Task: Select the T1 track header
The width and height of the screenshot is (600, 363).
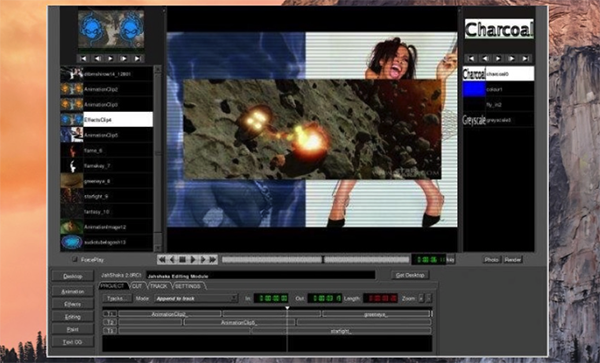Action: [110, 314]
